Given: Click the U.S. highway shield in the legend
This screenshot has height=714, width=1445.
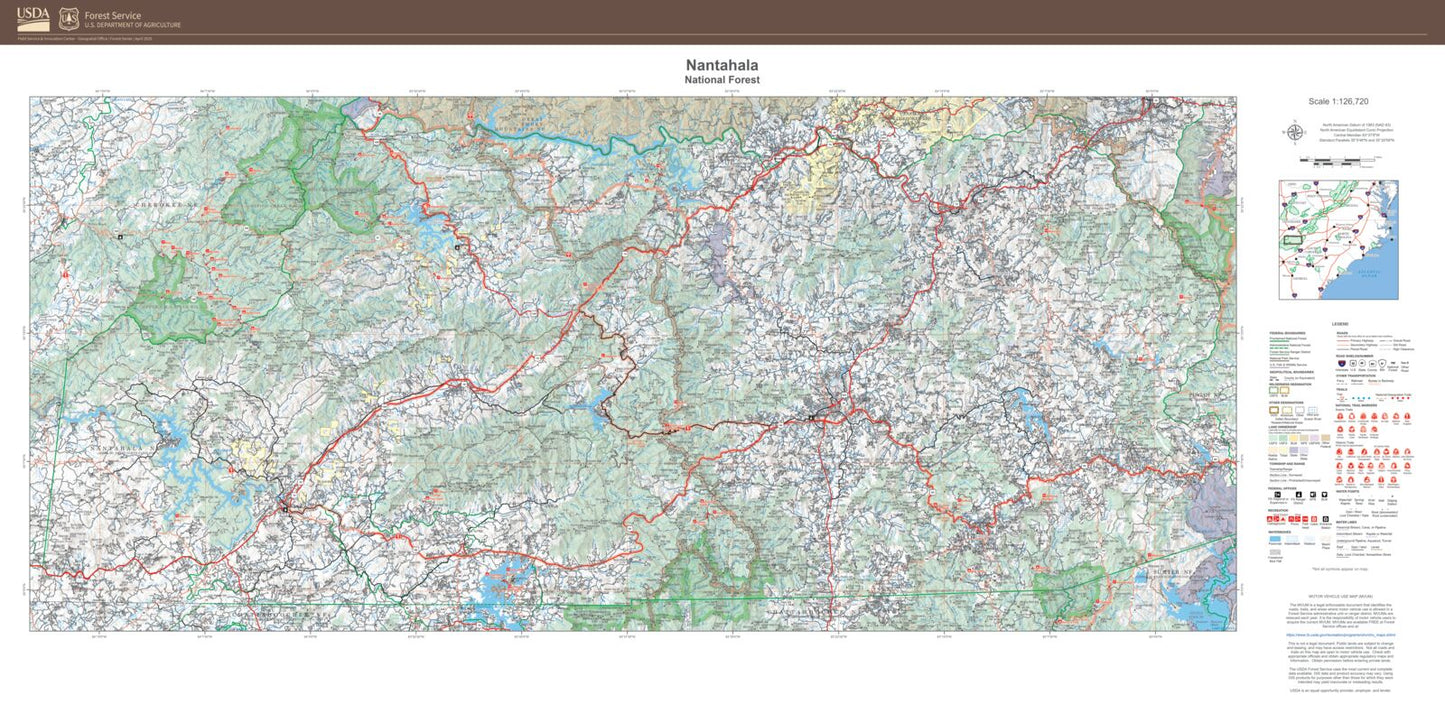Looking at the screenshot, I should tap(1352, 362).
